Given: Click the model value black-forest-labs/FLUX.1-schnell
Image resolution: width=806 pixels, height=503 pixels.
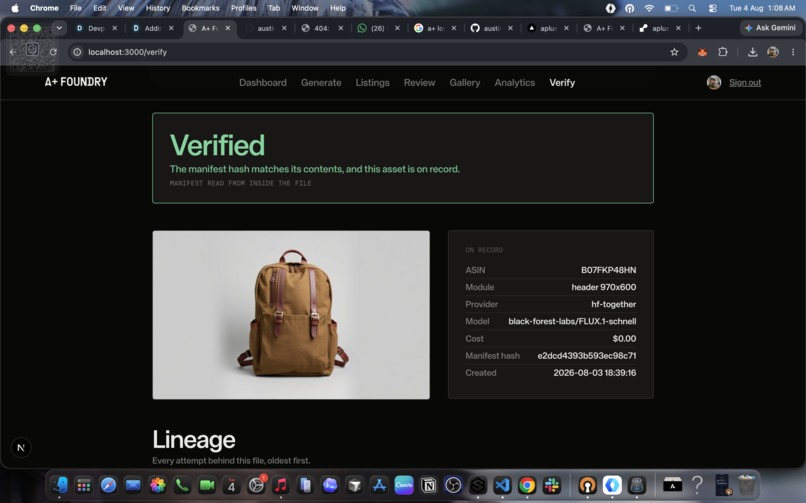Looking at the screenshot, I should 572,321.
